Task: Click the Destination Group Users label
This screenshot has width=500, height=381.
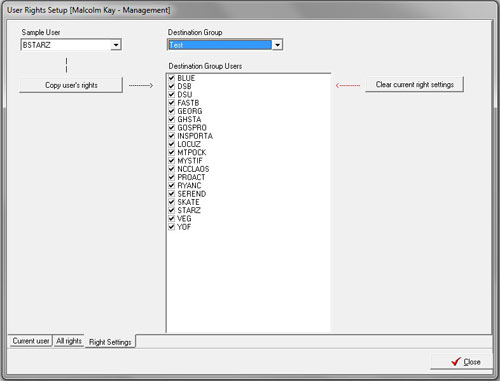Action: click(x=205, y=66)
